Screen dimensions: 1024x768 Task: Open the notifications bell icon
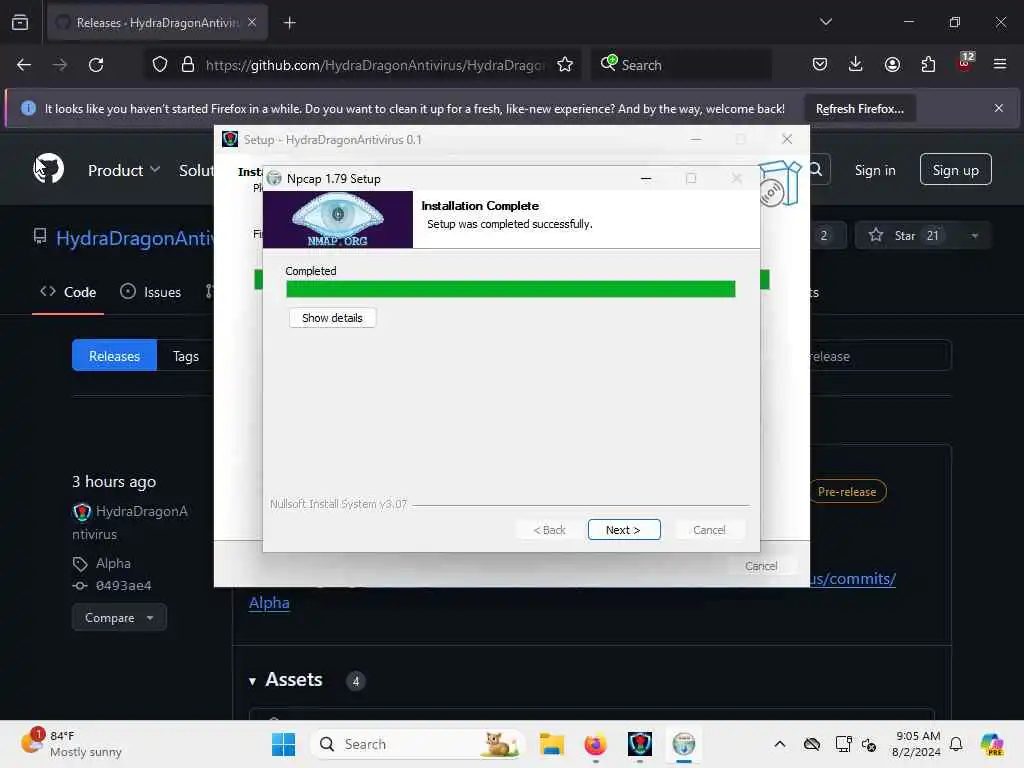coord(956,744)
